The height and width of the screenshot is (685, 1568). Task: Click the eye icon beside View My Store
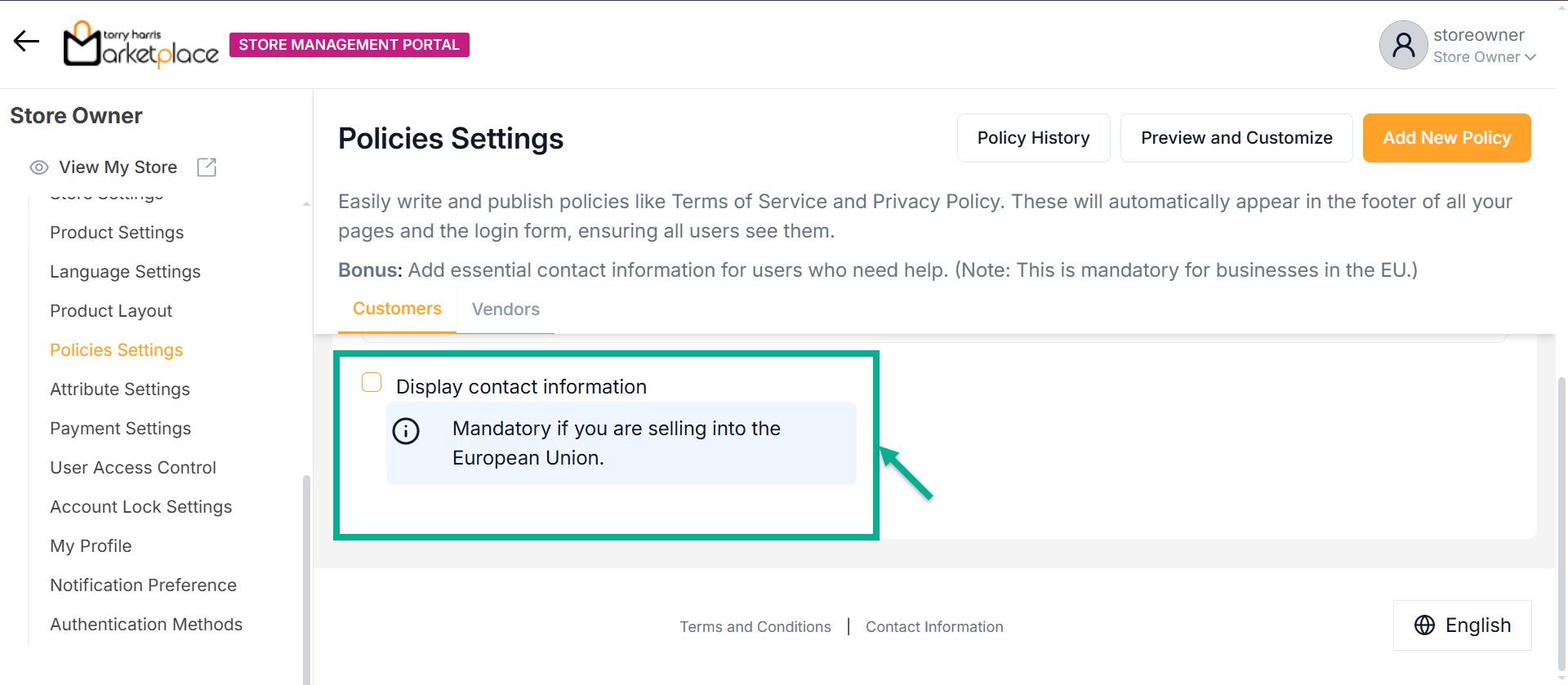pyautogui.click(x=39, y=167)
